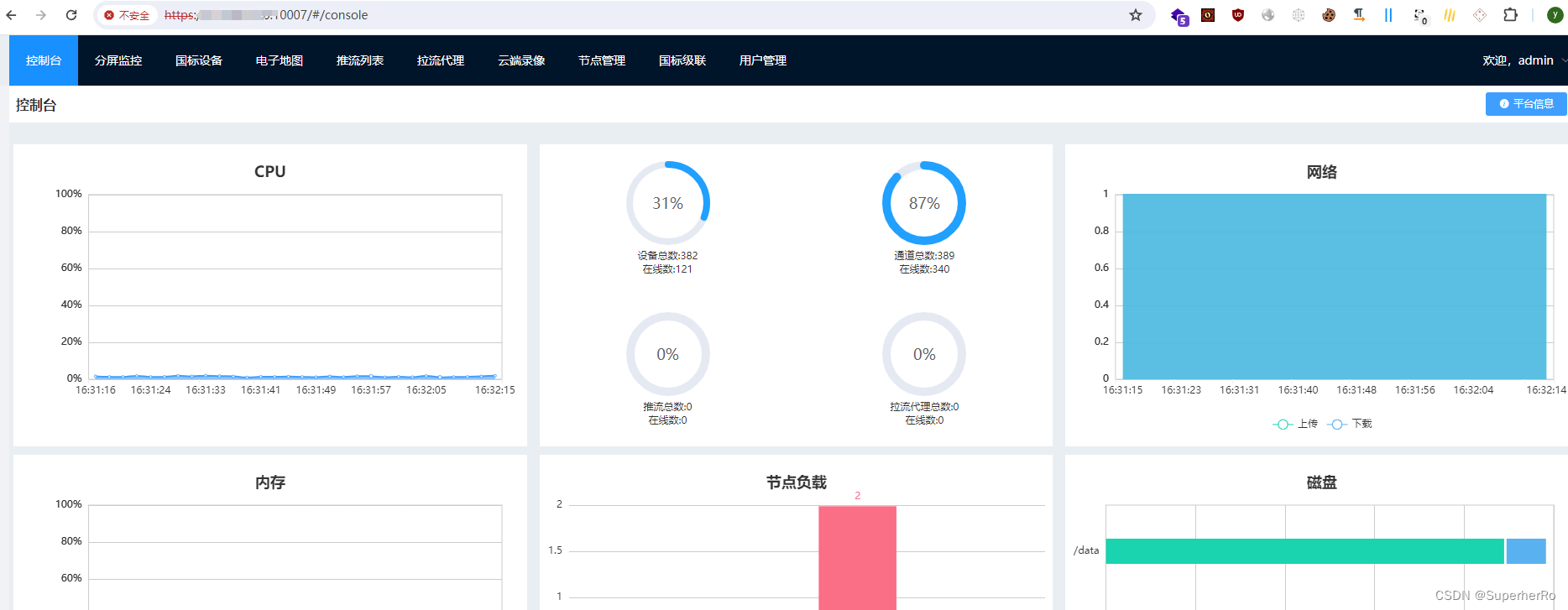Click the 设备总数:382 text
This screenshot has width=1568, height=610.
pos(667,256)
